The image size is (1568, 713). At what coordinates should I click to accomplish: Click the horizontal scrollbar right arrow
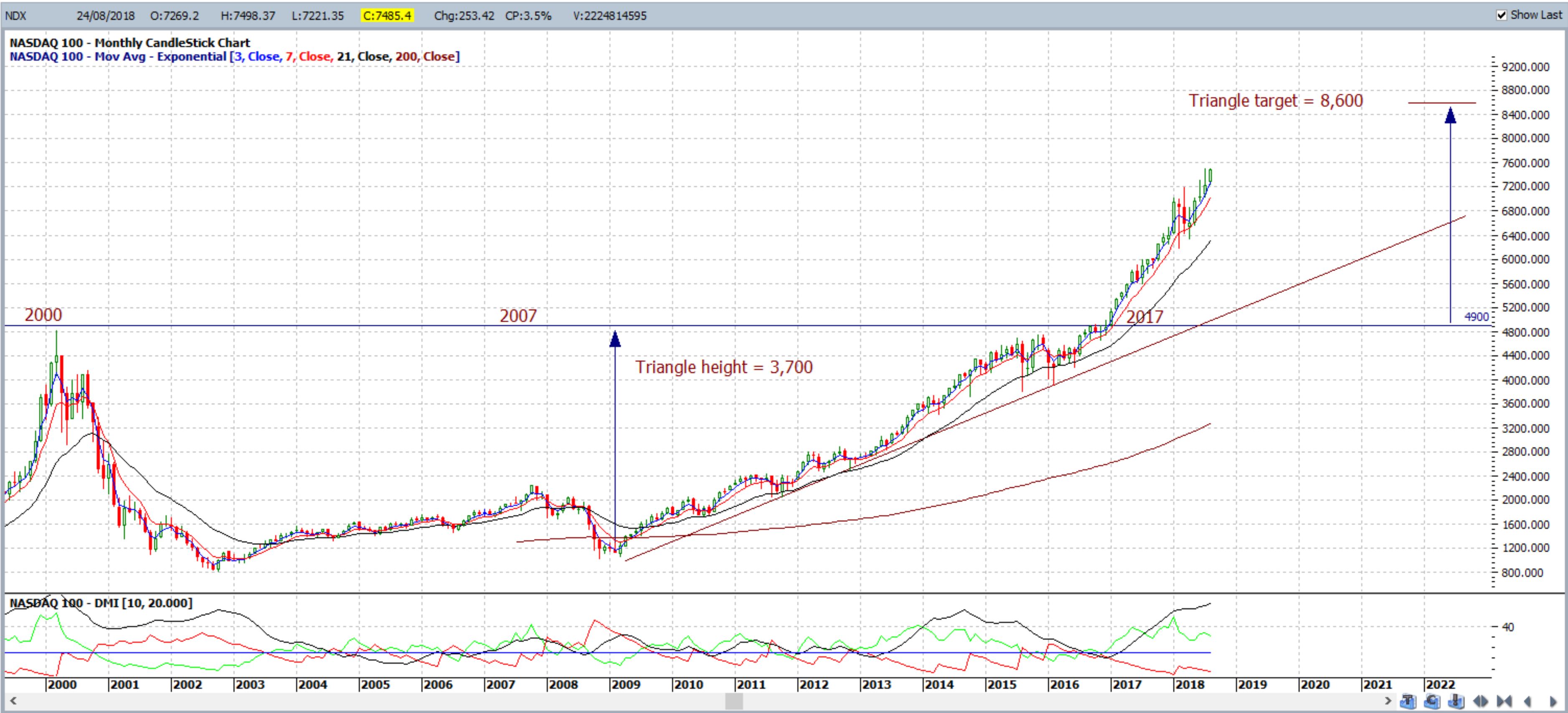(x=1388, y=701)
